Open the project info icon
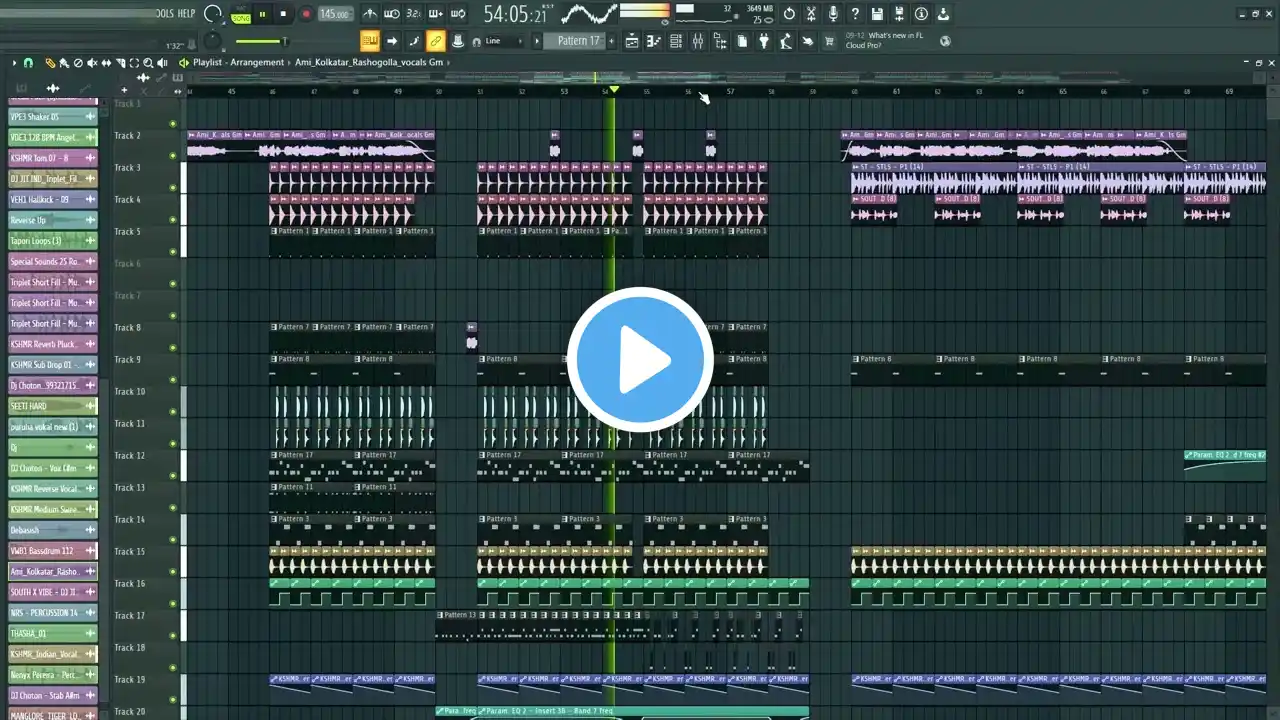Screen dimensions: 1280x720 click(x=921, y=14)
